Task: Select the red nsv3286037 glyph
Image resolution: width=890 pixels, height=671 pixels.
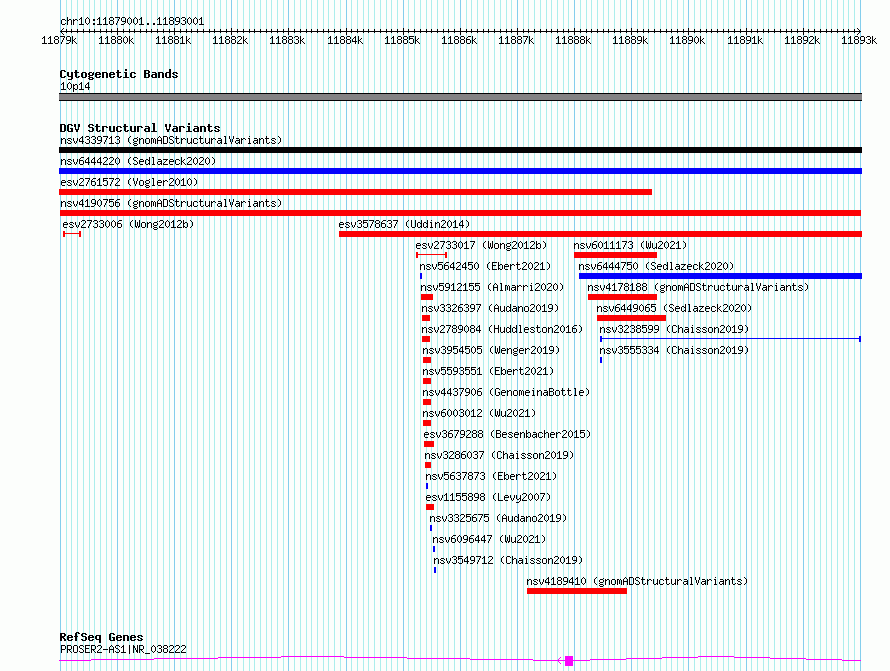Action: coord(428,465)
